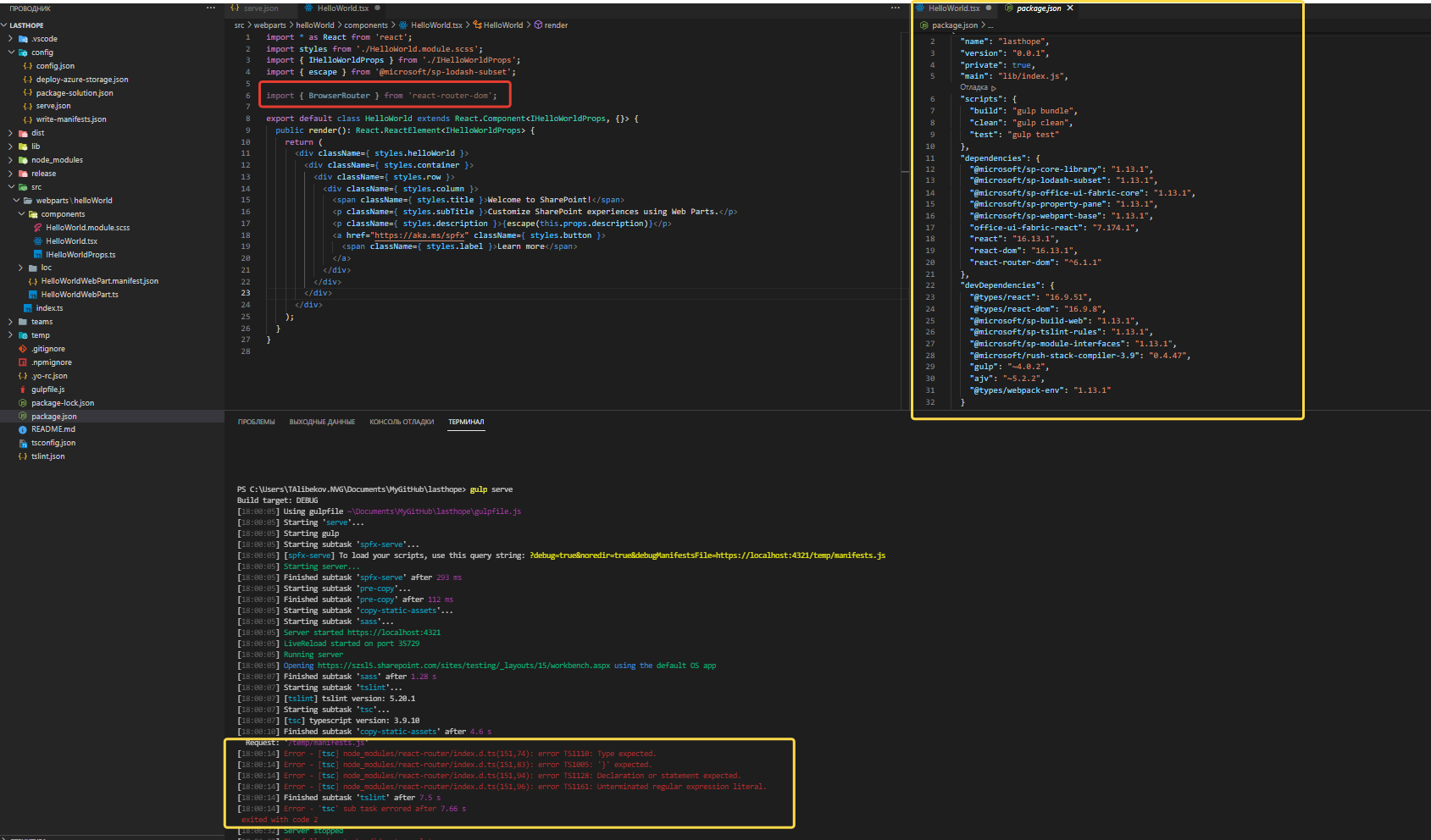Image resolution: width=1431 pixels, height=840 pixels.
Task: Click the react-router-dom import on line 6
Action: 382,96
